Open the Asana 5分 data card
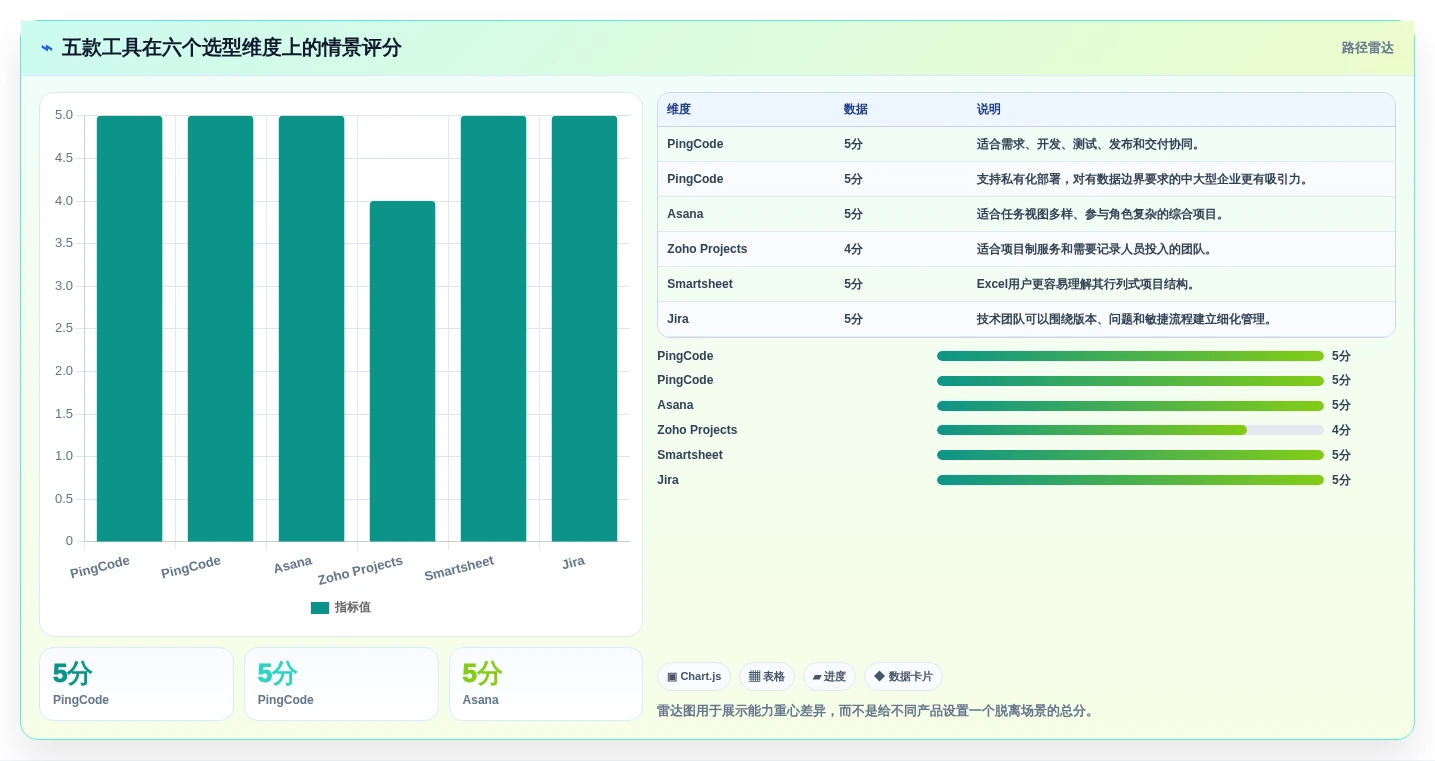The height and width of the screenshot is (761, 1435). pyautogui.click(x=546, y=684)
